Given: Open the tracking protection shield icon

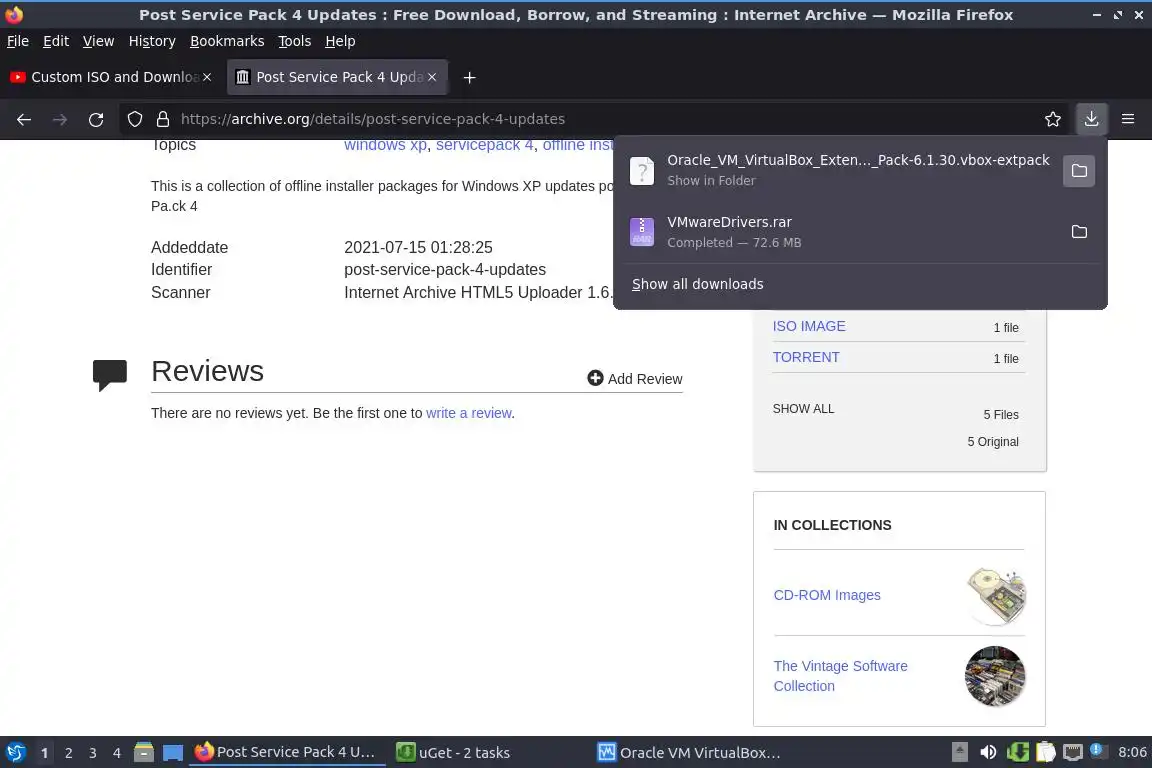Looking at the screenshot, I should (x=134, y=119).
